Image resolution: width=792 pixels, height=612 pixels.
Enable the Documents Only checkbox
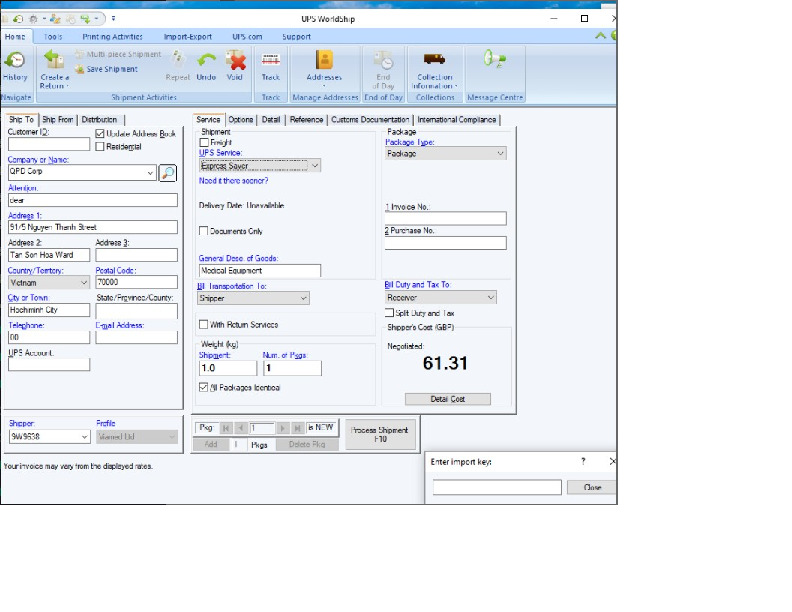coord(205,231)
